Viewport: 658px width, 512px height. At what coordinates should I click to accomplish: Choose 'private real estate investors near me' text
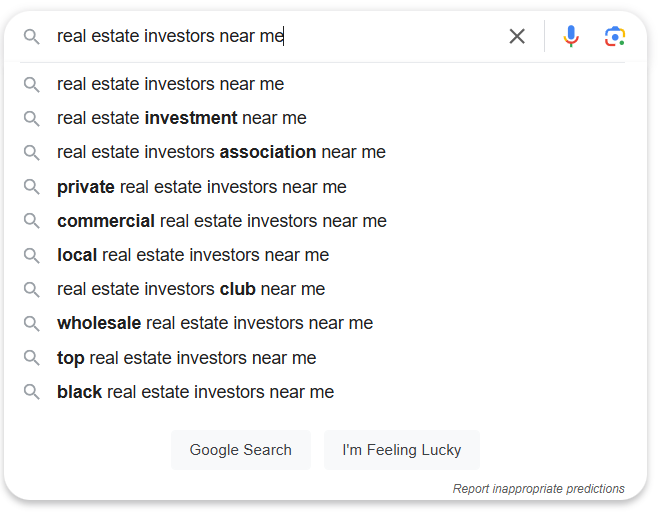pos(202,187)
